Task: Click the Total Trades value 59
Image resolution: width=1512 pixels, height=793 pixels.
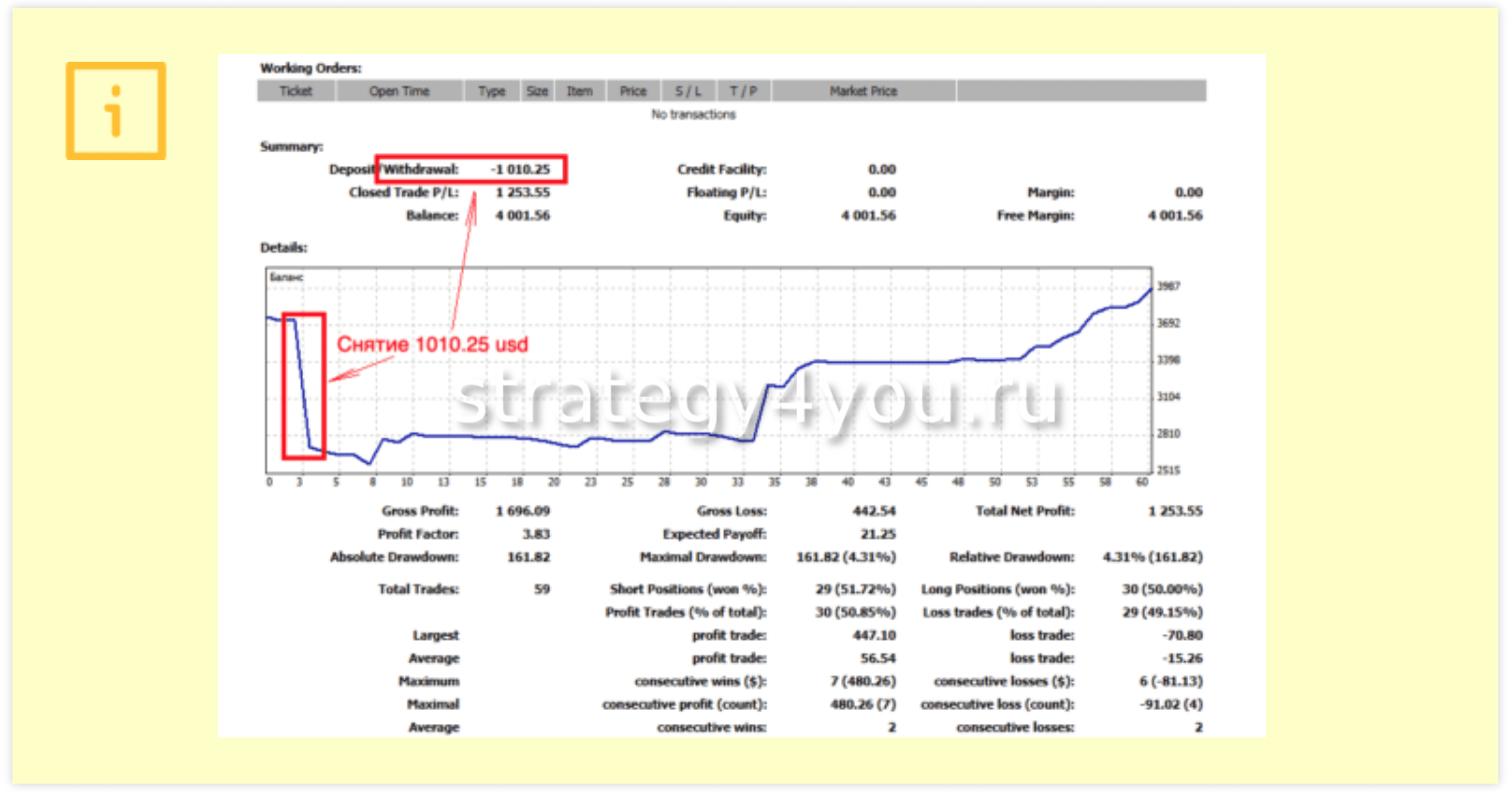Action: [x=541, y=589]
